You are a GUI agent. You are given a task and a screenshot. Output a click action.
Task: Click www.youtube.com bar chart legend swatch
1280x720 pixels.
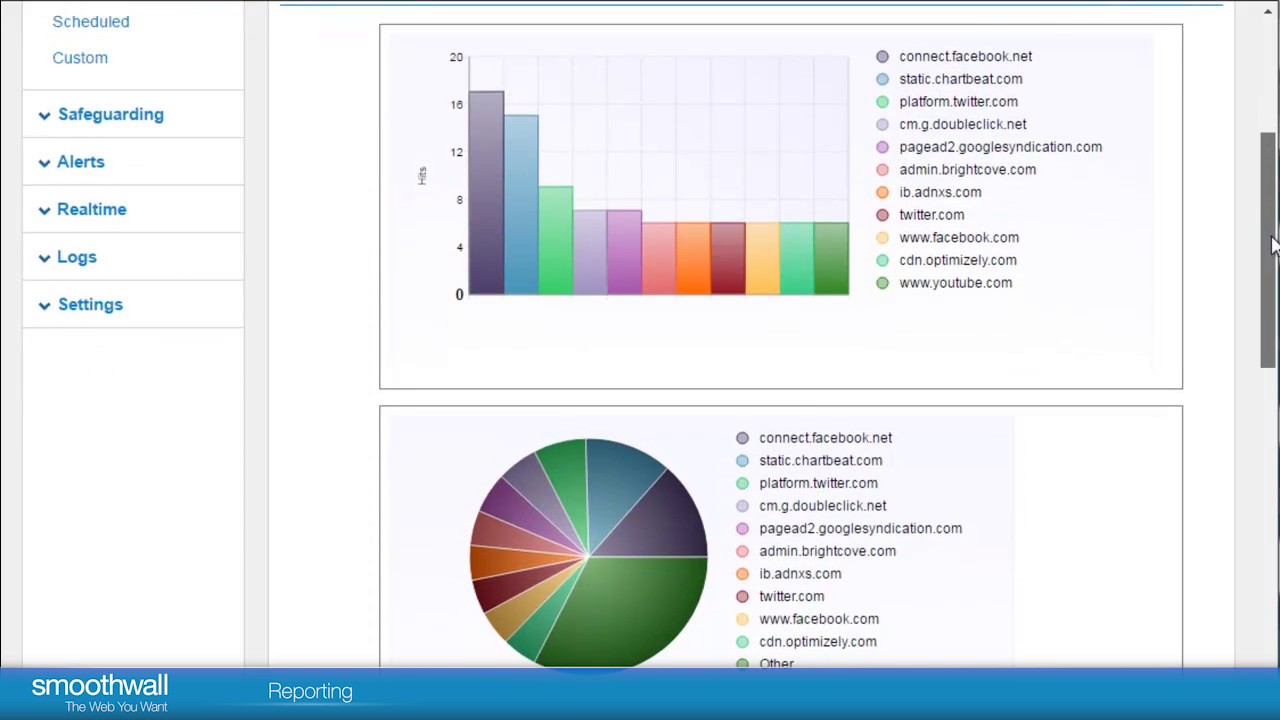click(882, 283)
